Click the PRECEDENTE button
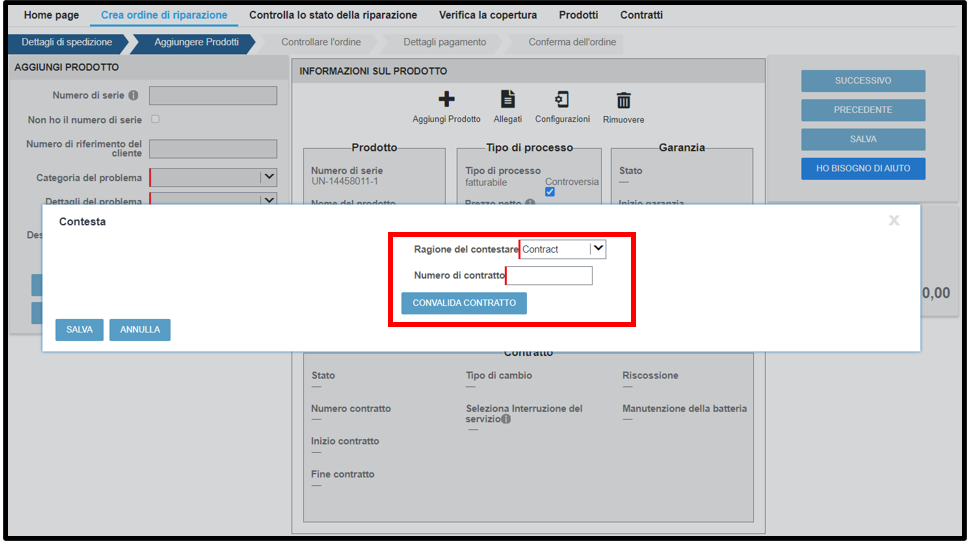970x544 pixels. tap(863, 110)
